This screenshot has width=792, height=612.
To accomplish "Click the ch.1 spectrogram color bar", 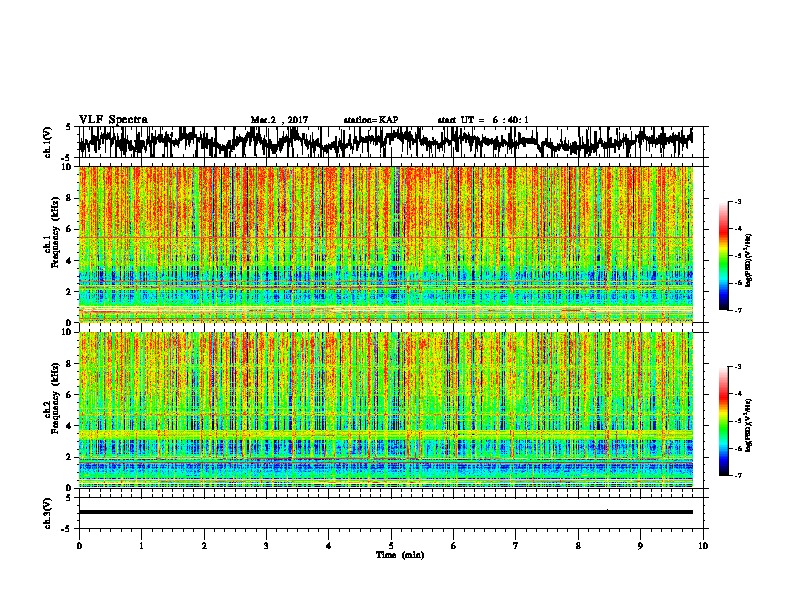I will (x=723, y=256).
